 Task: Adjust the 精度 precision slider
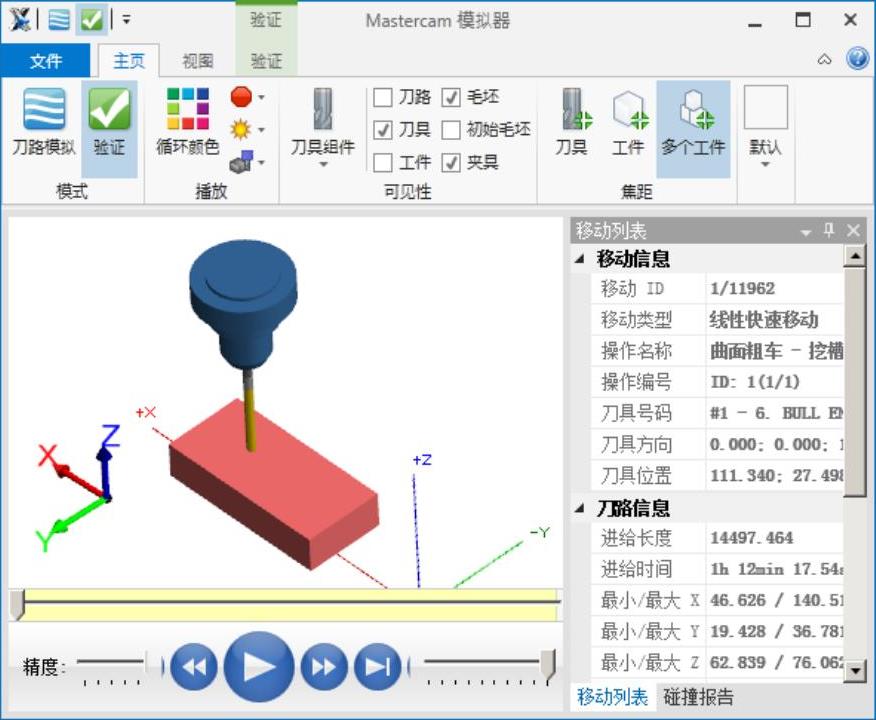(112, 662)
